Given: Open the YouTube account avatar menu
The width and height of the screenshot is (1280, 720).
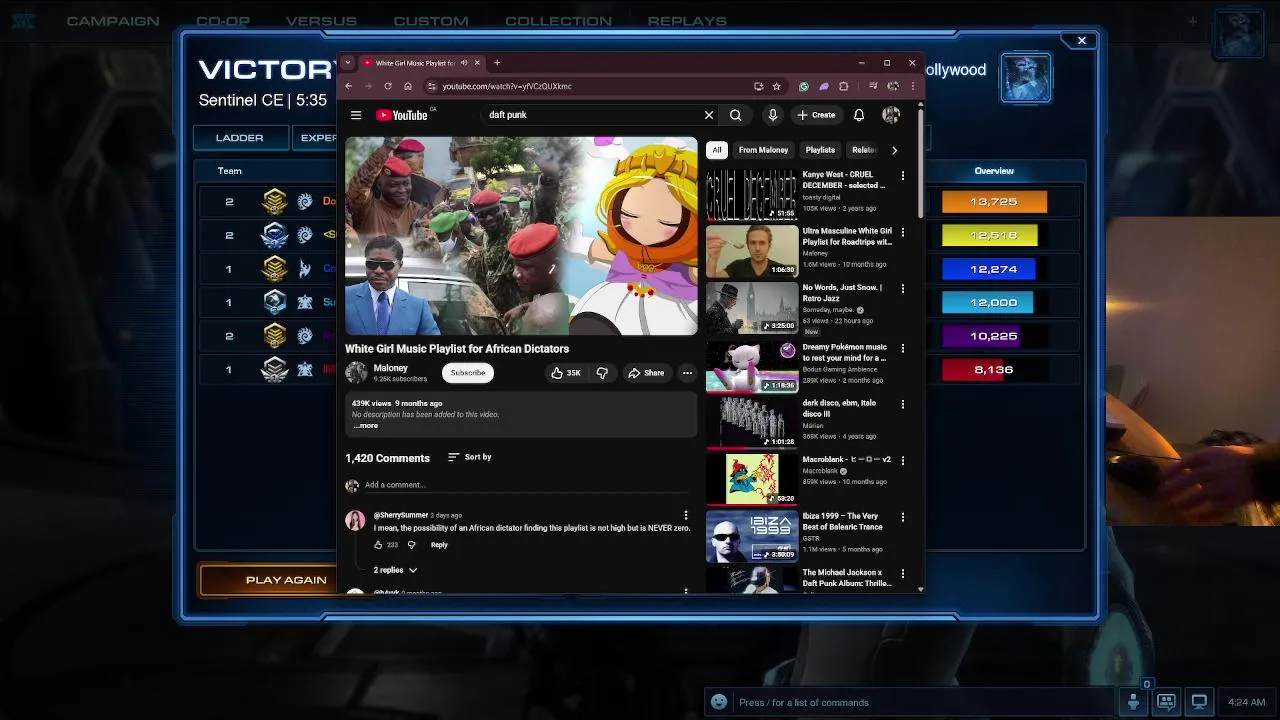Looking at the screenshot, I should 890,115.
